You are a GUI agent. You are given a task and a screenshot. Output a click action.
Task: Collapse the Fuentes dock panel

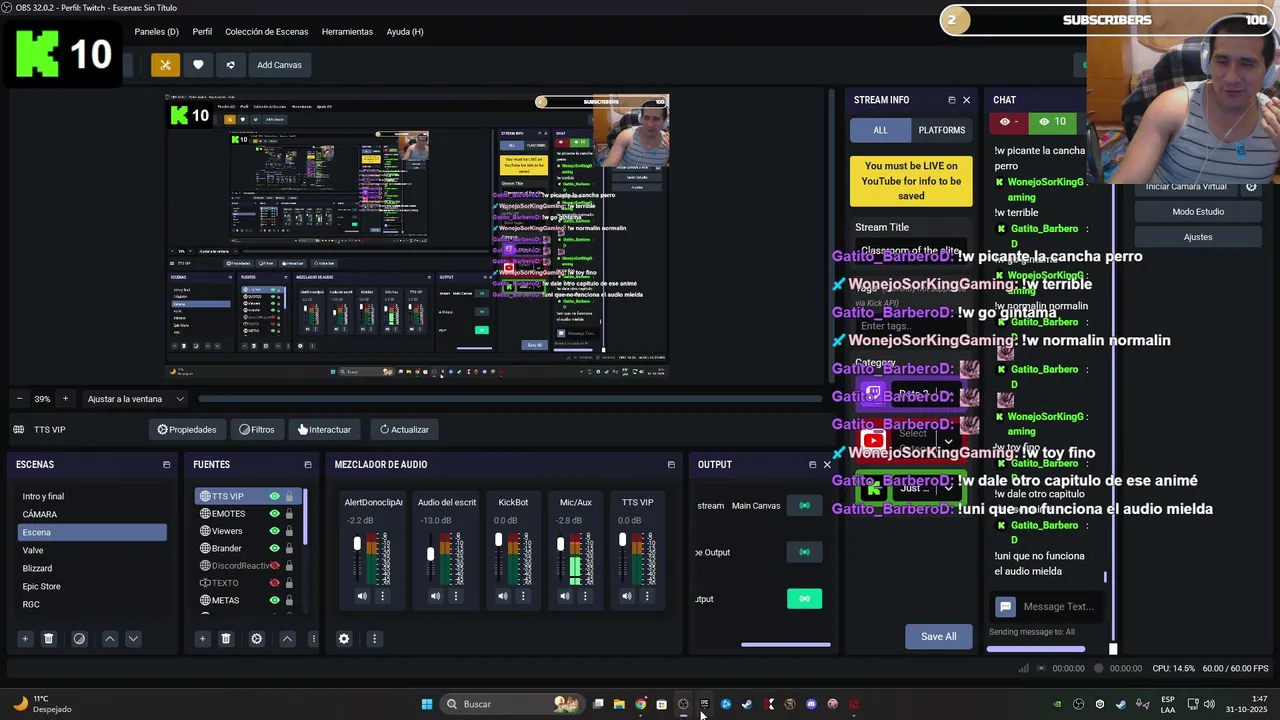click(x=307, y=465)
